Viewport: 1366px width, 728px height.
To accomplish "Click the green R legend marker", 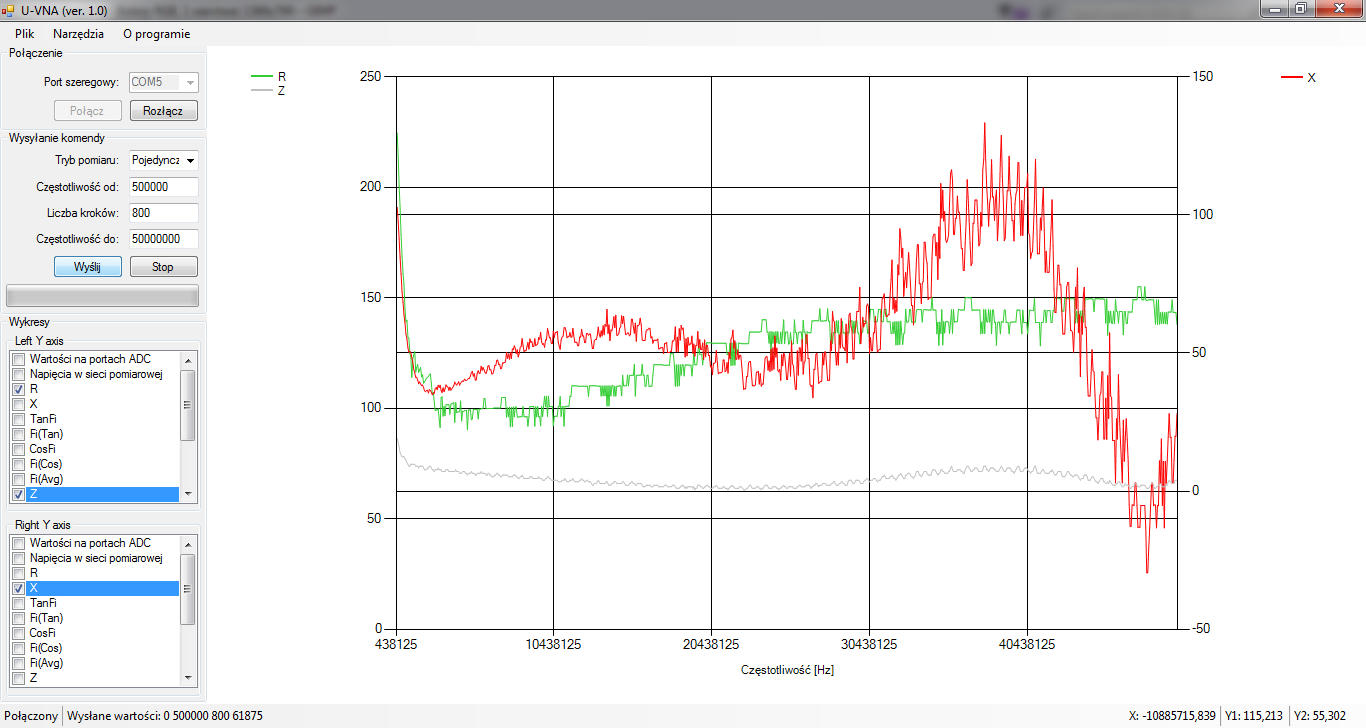I will 262,76.
